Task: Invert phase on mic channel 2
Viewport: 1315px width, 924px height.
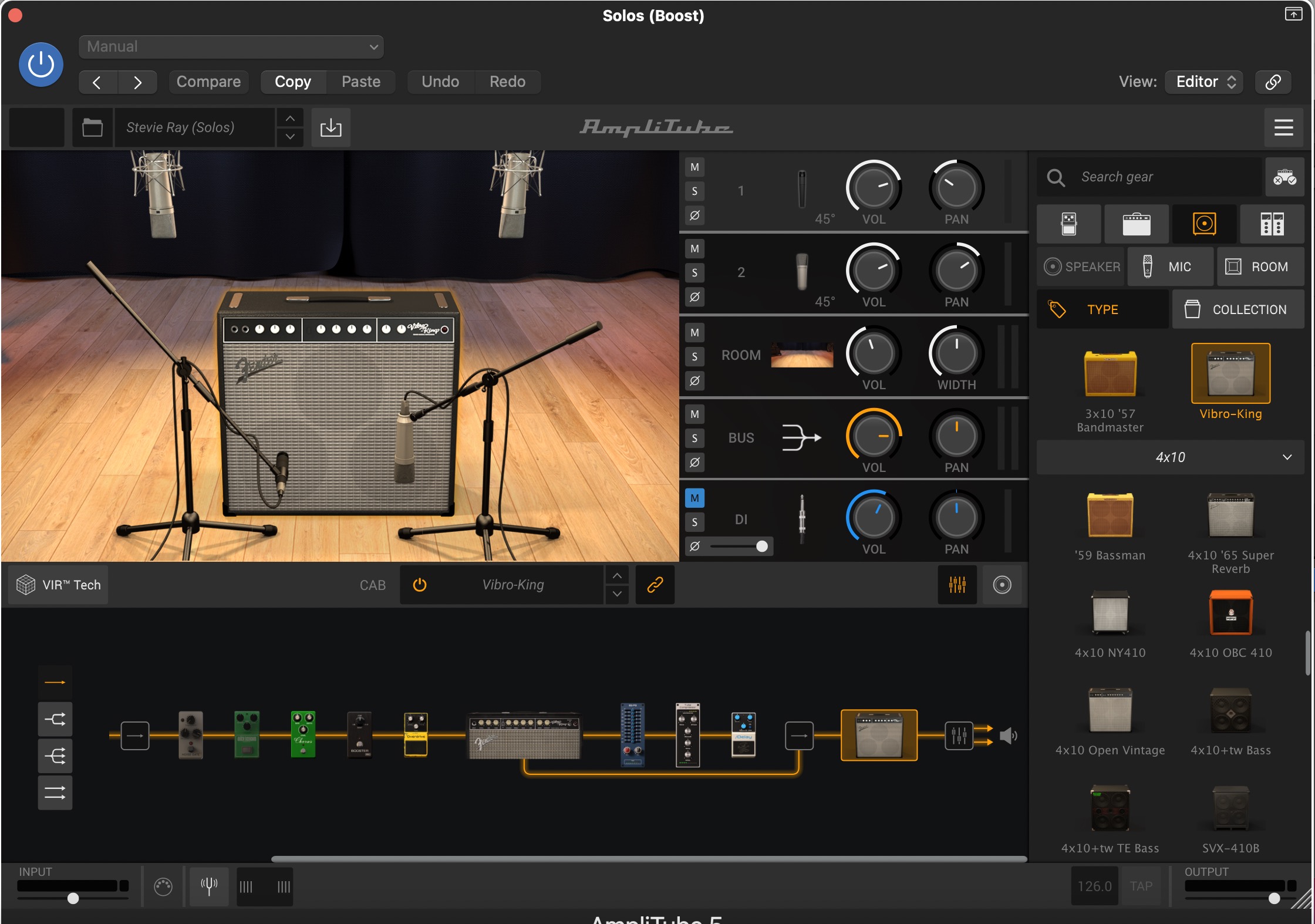Action: pyautogui.click(x=694, y=297)
